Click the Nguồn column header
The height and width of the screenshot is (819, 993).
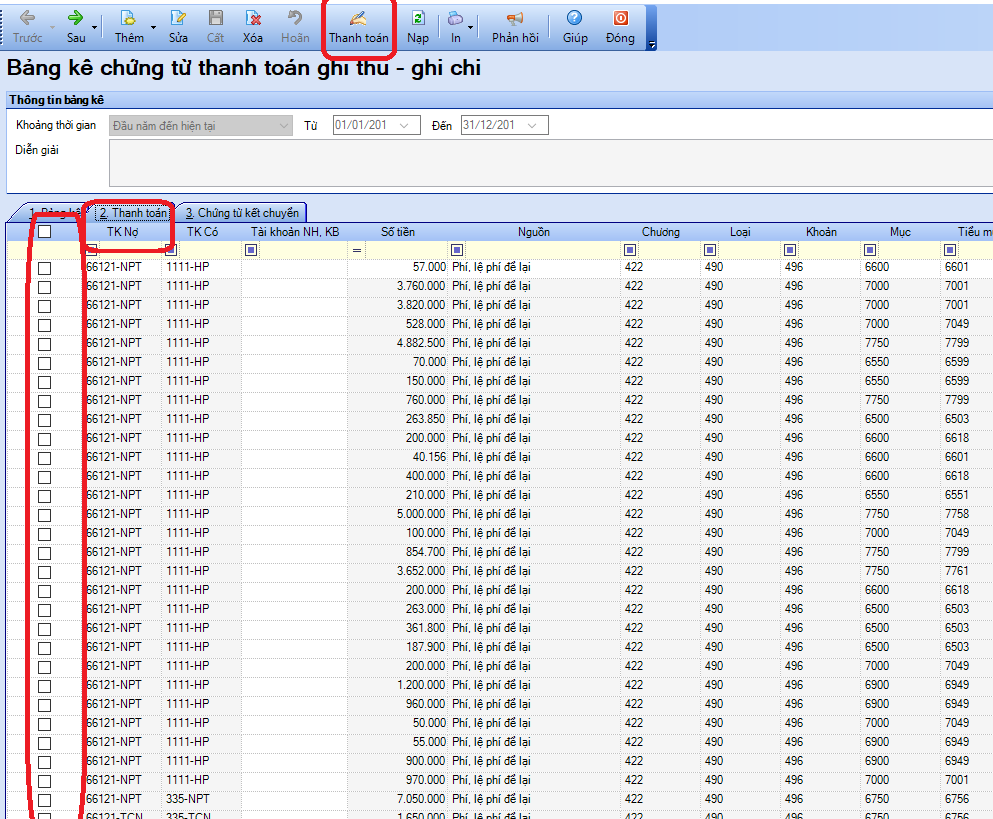pos(534,232)
